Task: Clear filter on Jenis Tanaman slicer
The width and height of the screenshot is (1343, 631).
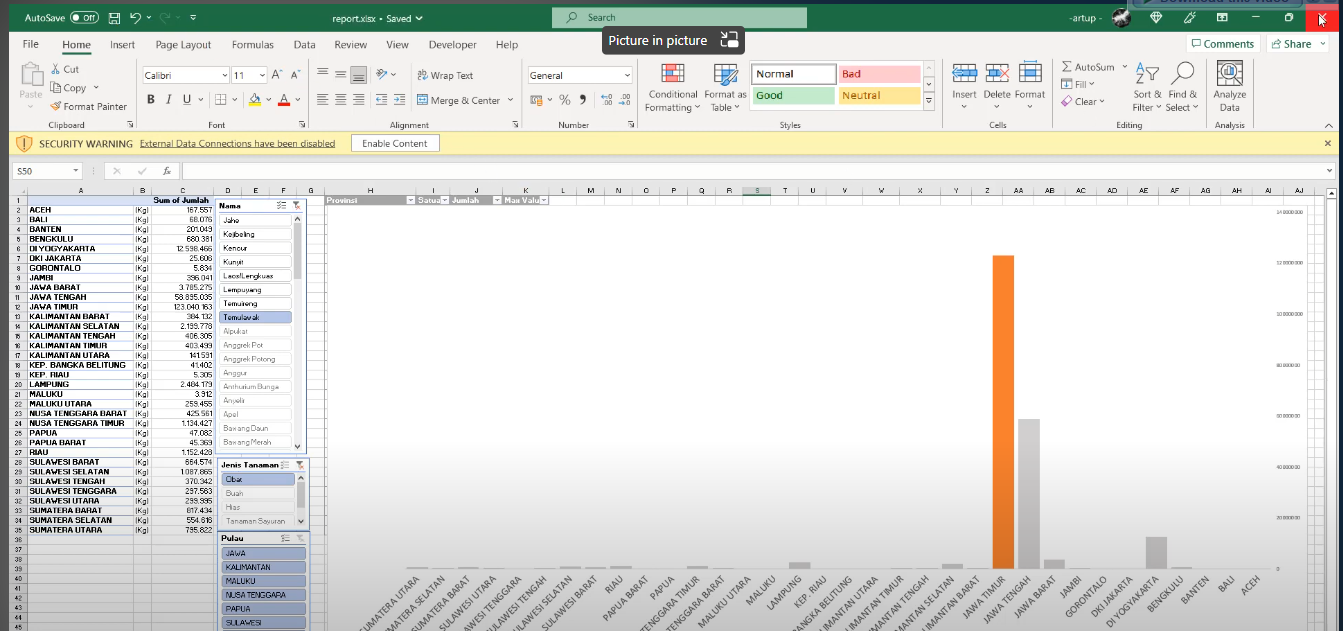Action: pos(298,465)
